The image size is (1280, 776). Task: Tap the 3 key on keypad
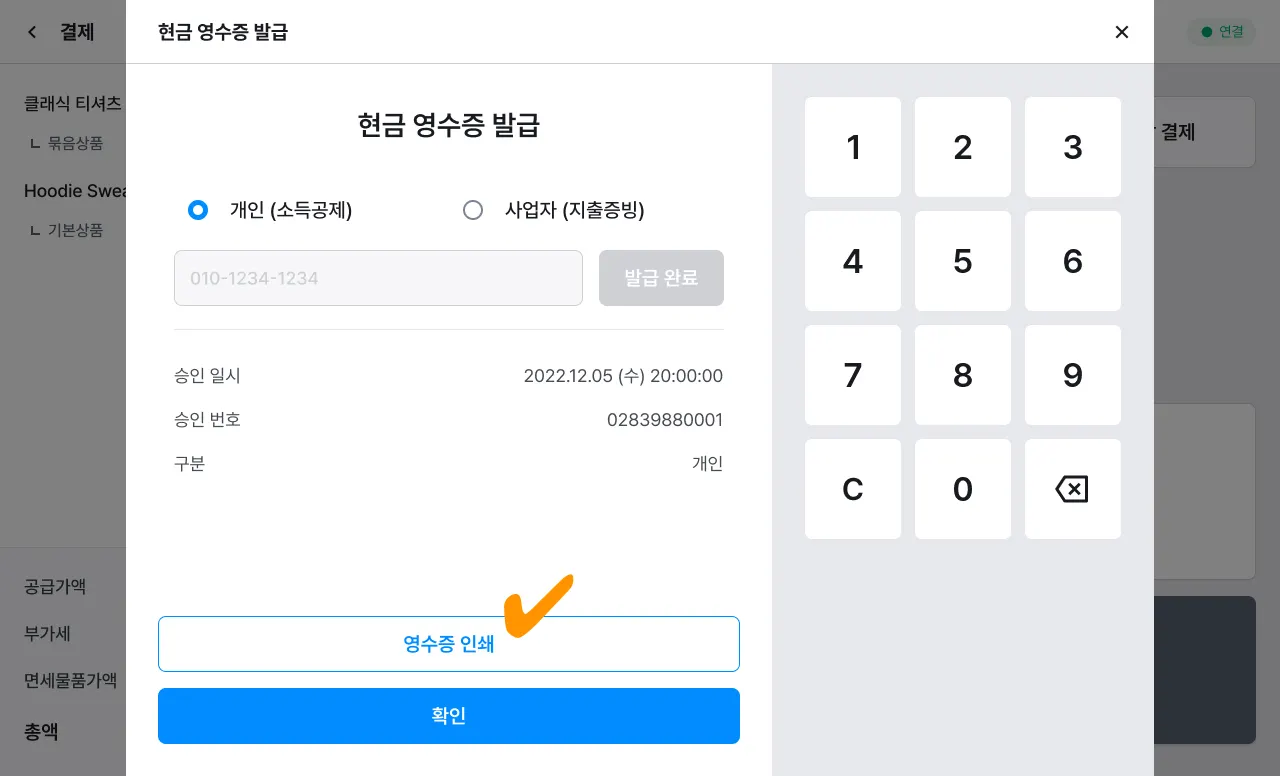click(1072, 147)
